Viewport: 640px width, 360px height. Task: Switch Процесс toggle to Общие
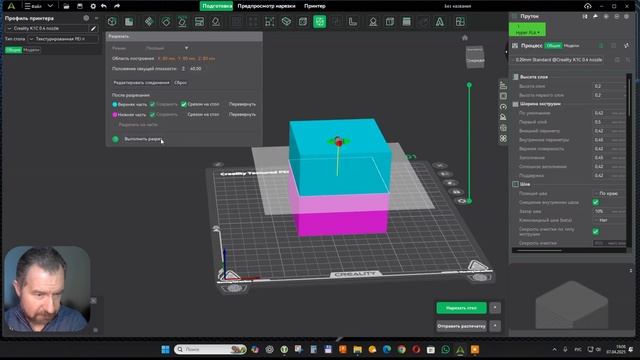553,46
